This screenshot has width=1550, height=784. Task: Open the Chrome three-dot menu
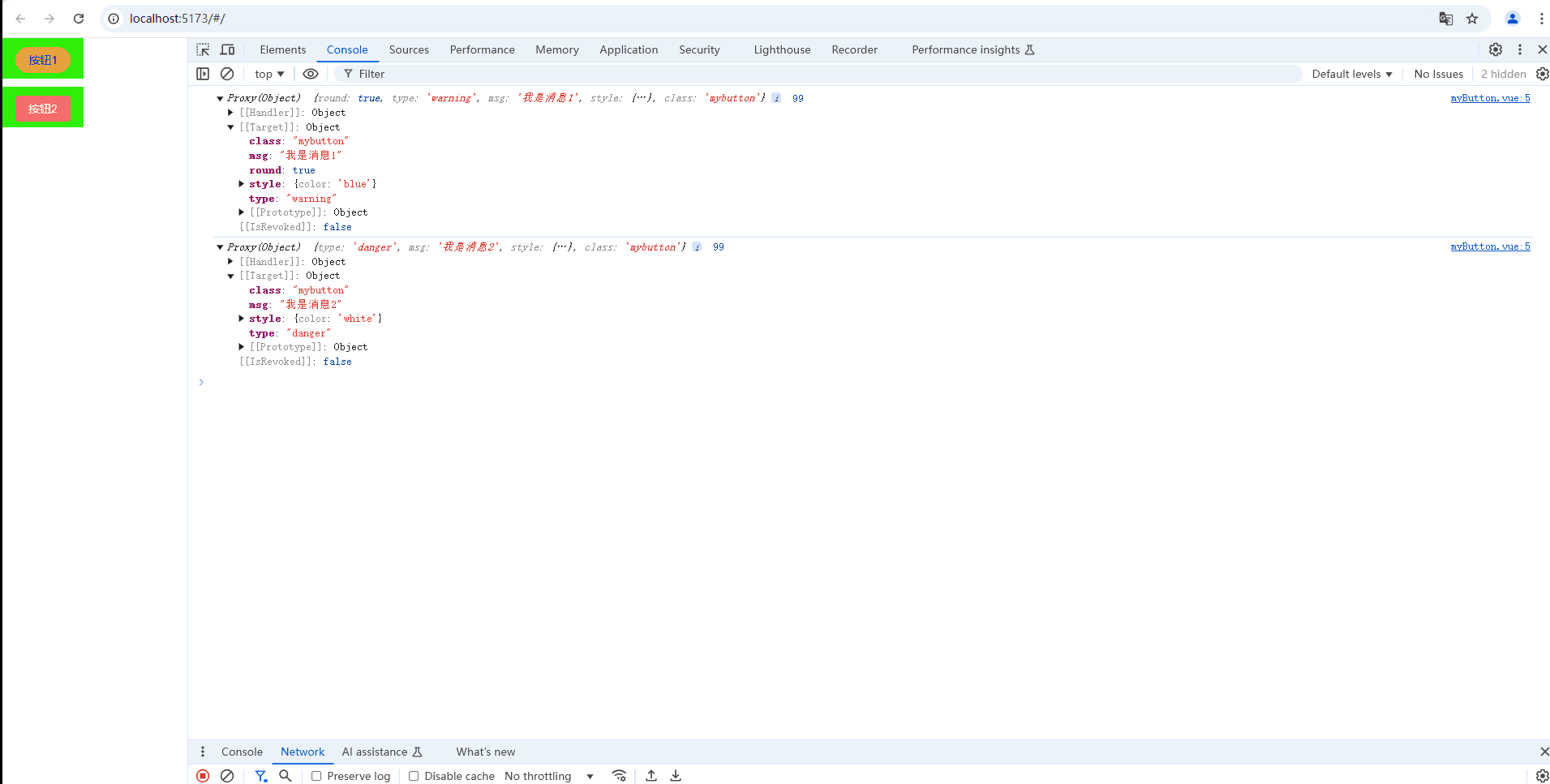click(1541, 19)
